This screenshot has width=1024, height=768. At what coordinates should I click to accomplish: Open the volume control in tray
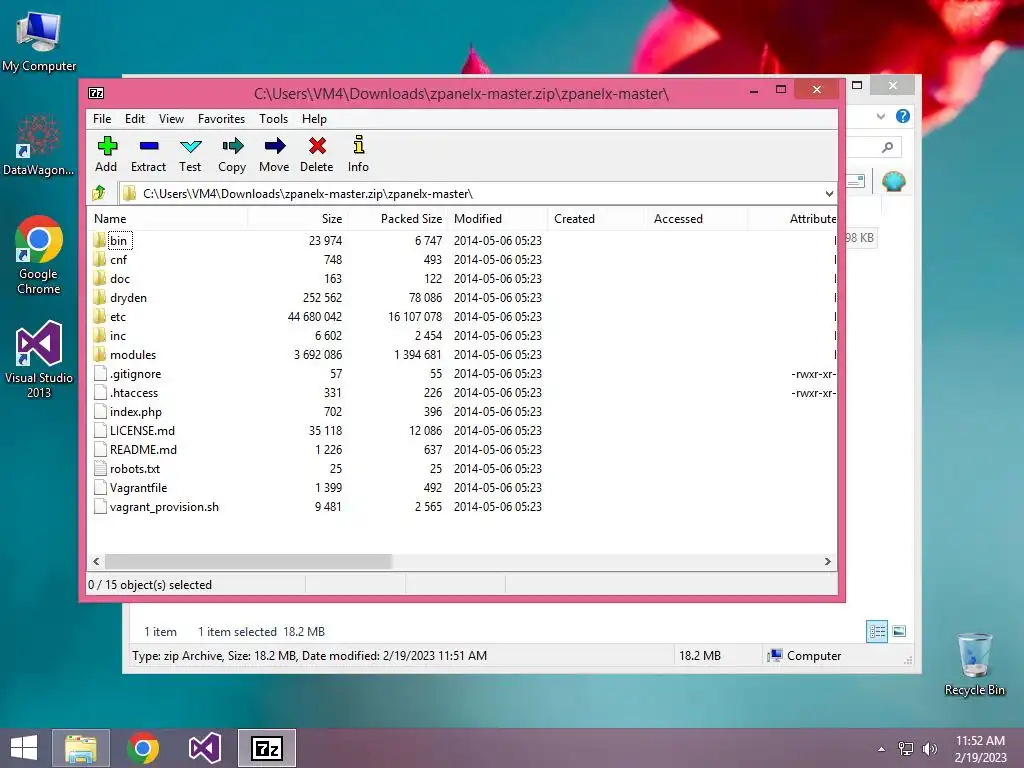click(x=929, y=748)
